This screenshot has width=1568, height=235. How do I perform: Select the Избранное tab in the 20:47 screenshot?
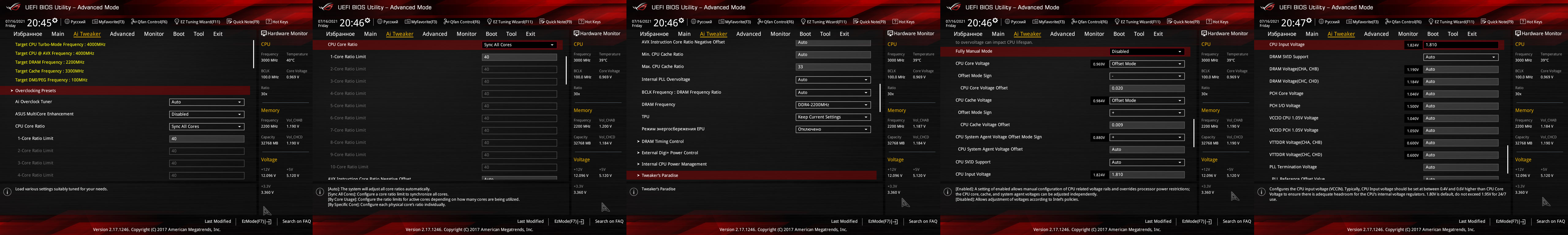point(1281,34)
